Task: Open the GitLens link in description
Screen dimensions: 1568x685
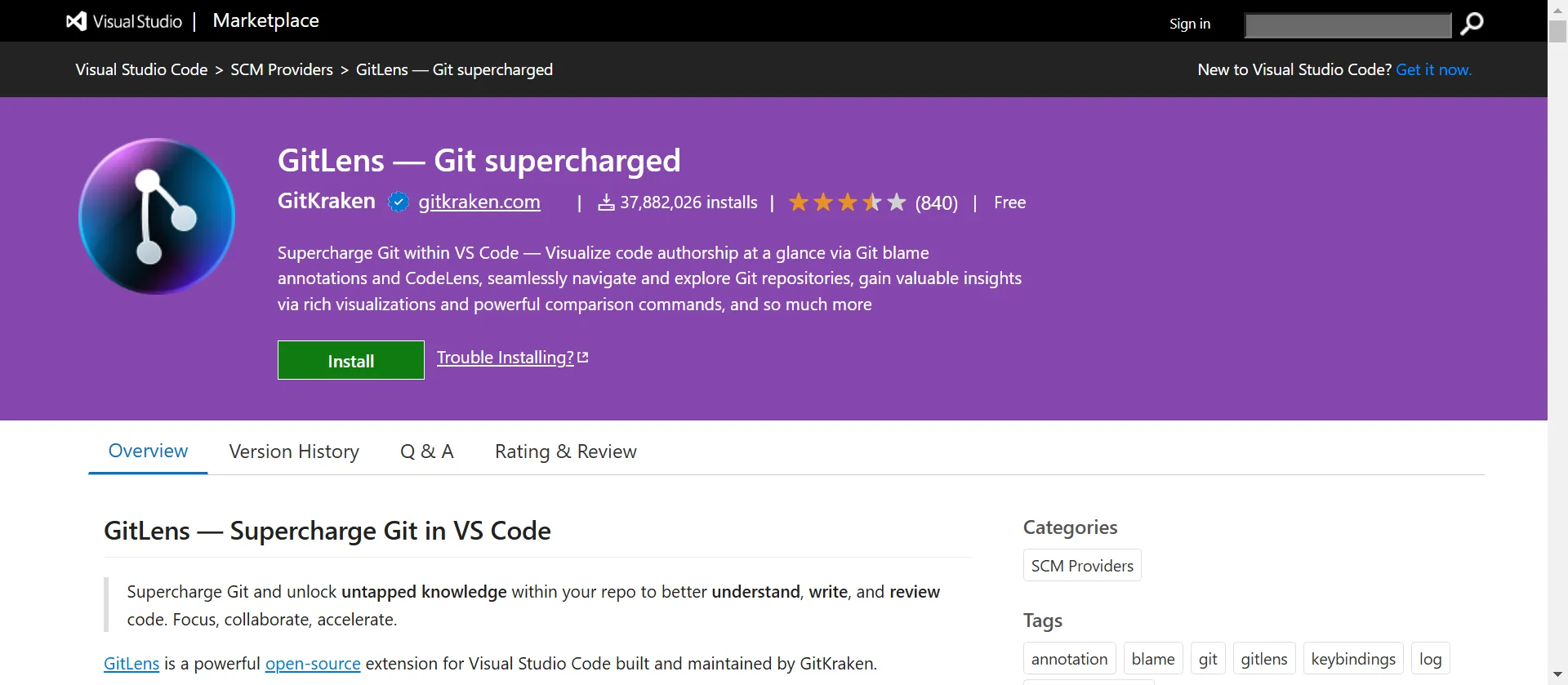Action: coord(131,664)
